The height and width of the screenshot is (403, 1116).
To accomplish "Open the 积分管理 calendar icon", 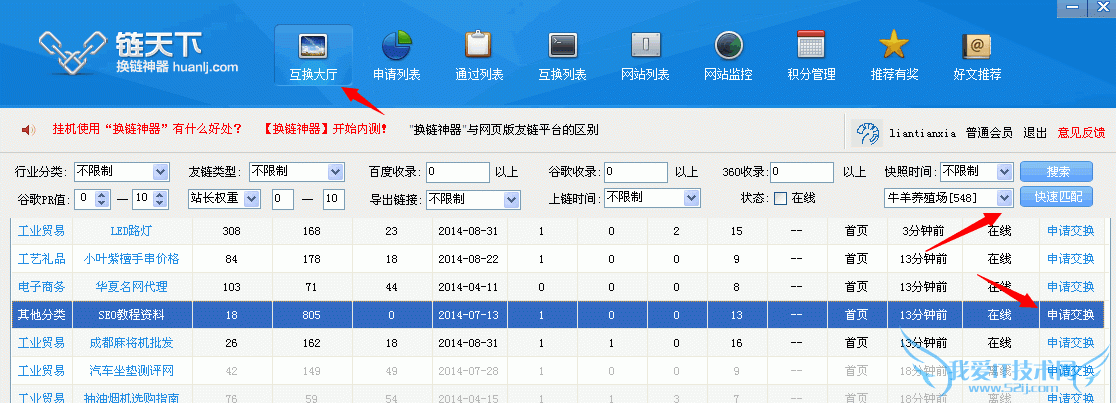I will [x=811, y=46].
